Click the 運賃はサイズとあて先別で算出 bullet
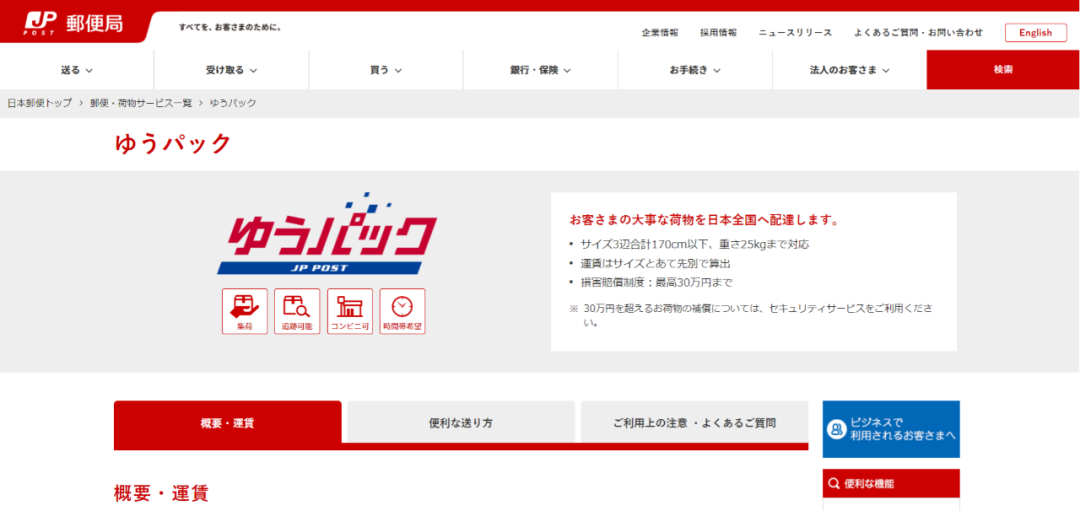Screen dimensions: 1080x511 tap(655, 263)
